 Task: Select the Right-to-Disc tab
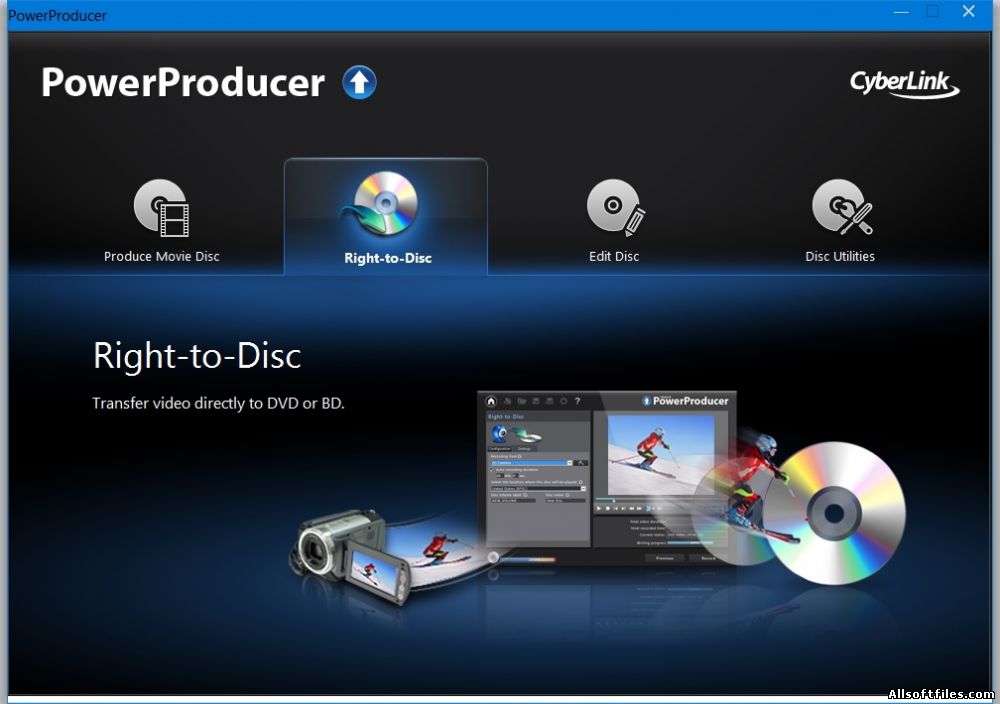386,217
